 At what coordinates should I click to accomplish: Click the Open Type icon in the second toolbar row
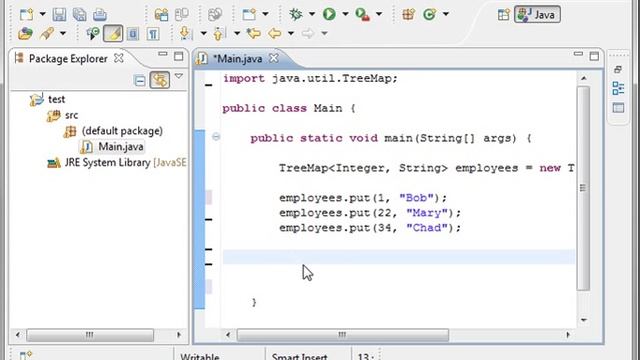tap(25, 33)
